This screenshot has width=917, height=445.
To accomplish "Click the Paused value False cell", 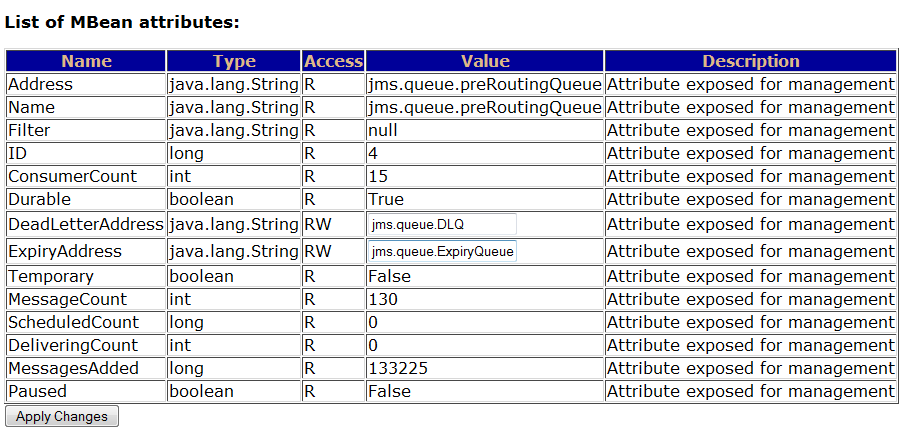I will point(485,391).
